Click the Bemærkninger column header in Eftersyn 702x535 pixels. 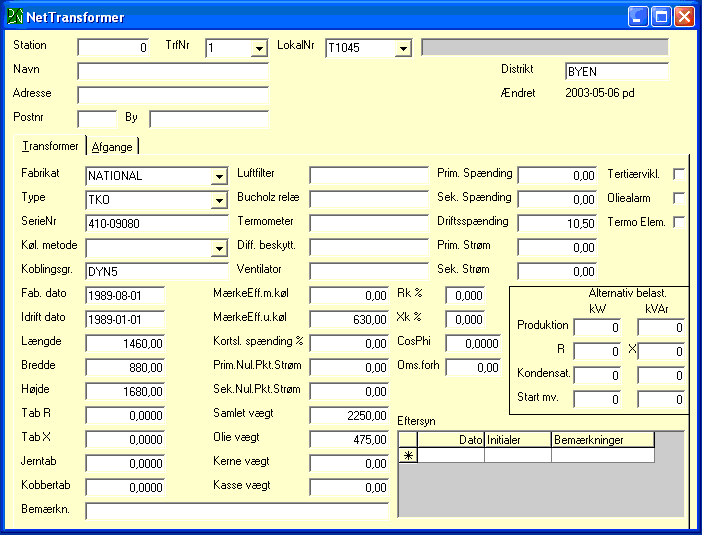pos(602,439)
